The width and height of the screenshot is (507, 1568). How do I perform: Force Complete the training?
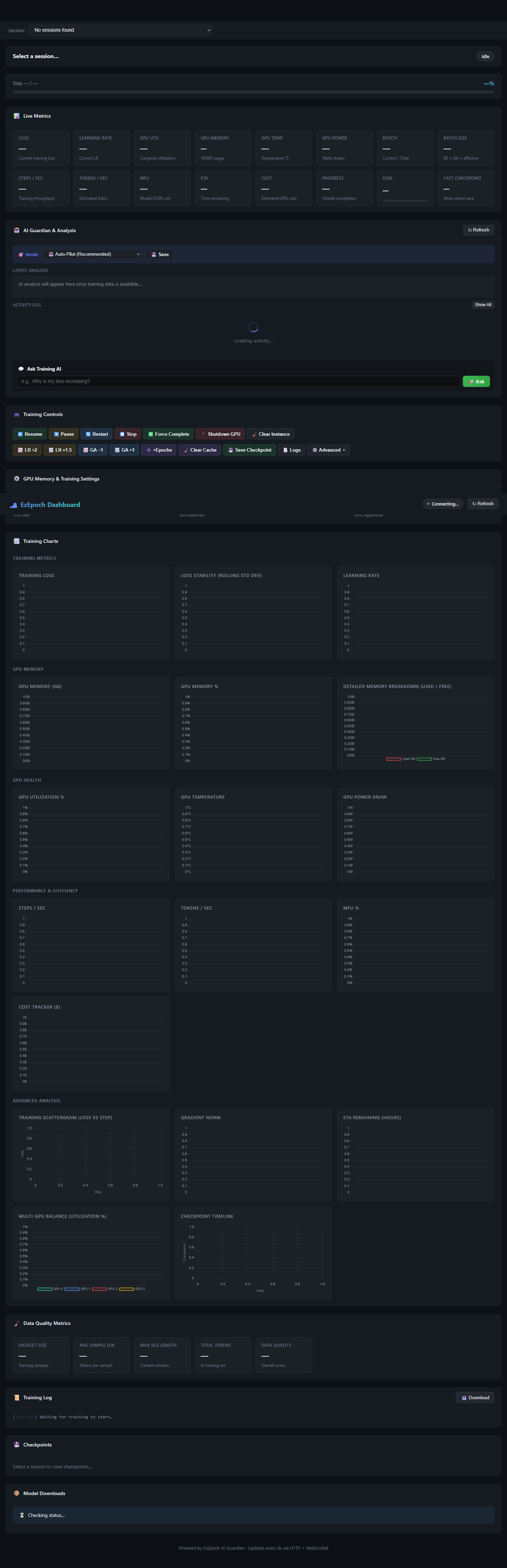[169, 434]
